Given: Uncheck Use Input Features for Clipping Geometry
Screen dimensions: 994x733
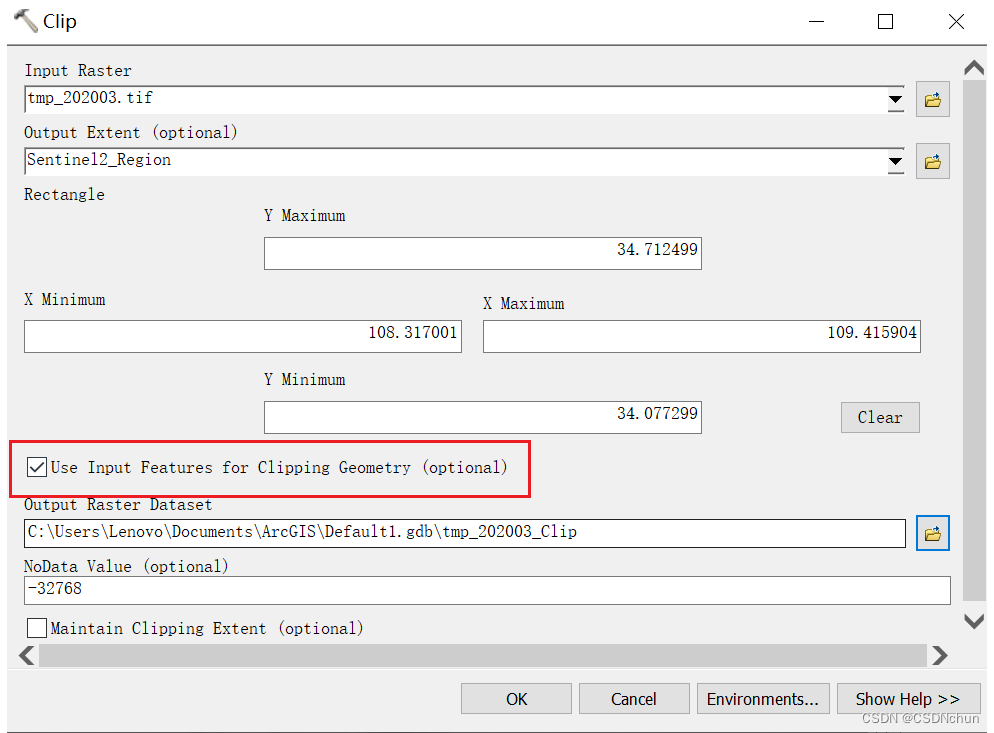Looking at the screenshot, I should pos(37,466).
